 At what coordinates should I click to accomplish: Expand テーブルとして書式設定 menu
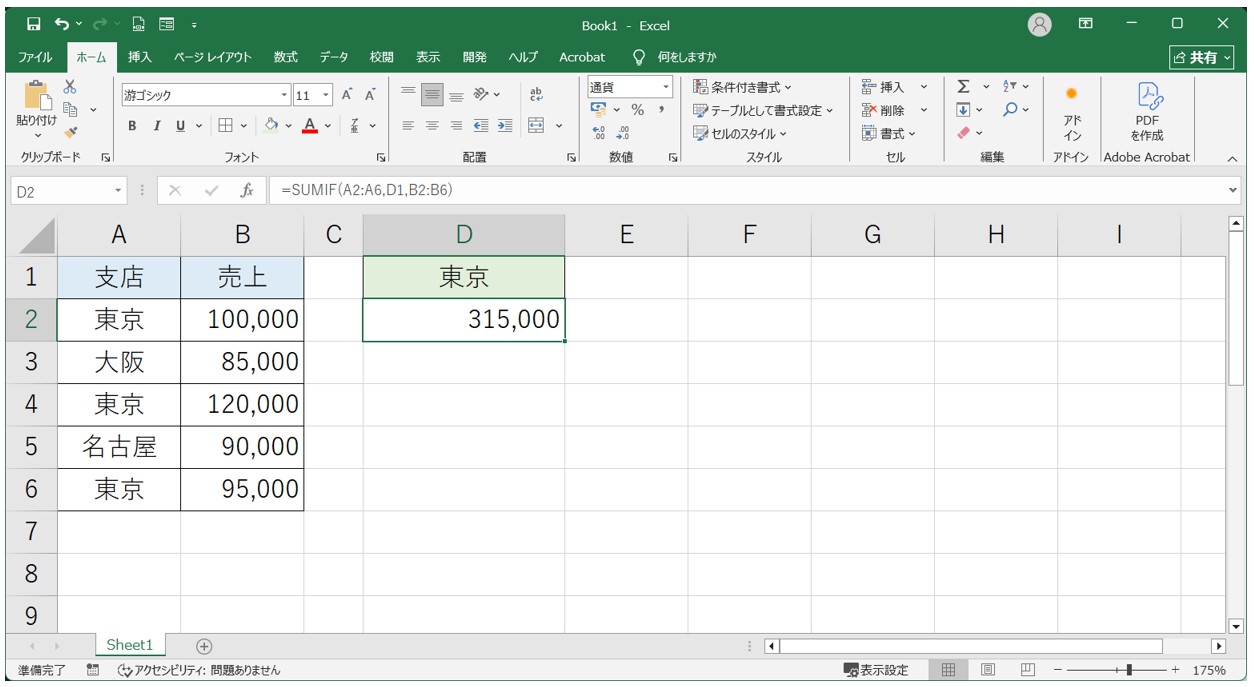click(764, 110)
